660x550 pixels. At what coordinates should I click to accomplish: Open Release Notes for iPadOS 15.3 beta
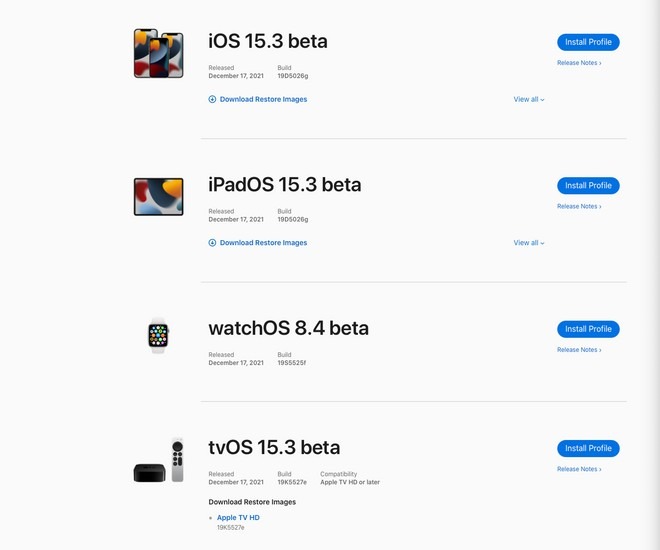[579, 206]
